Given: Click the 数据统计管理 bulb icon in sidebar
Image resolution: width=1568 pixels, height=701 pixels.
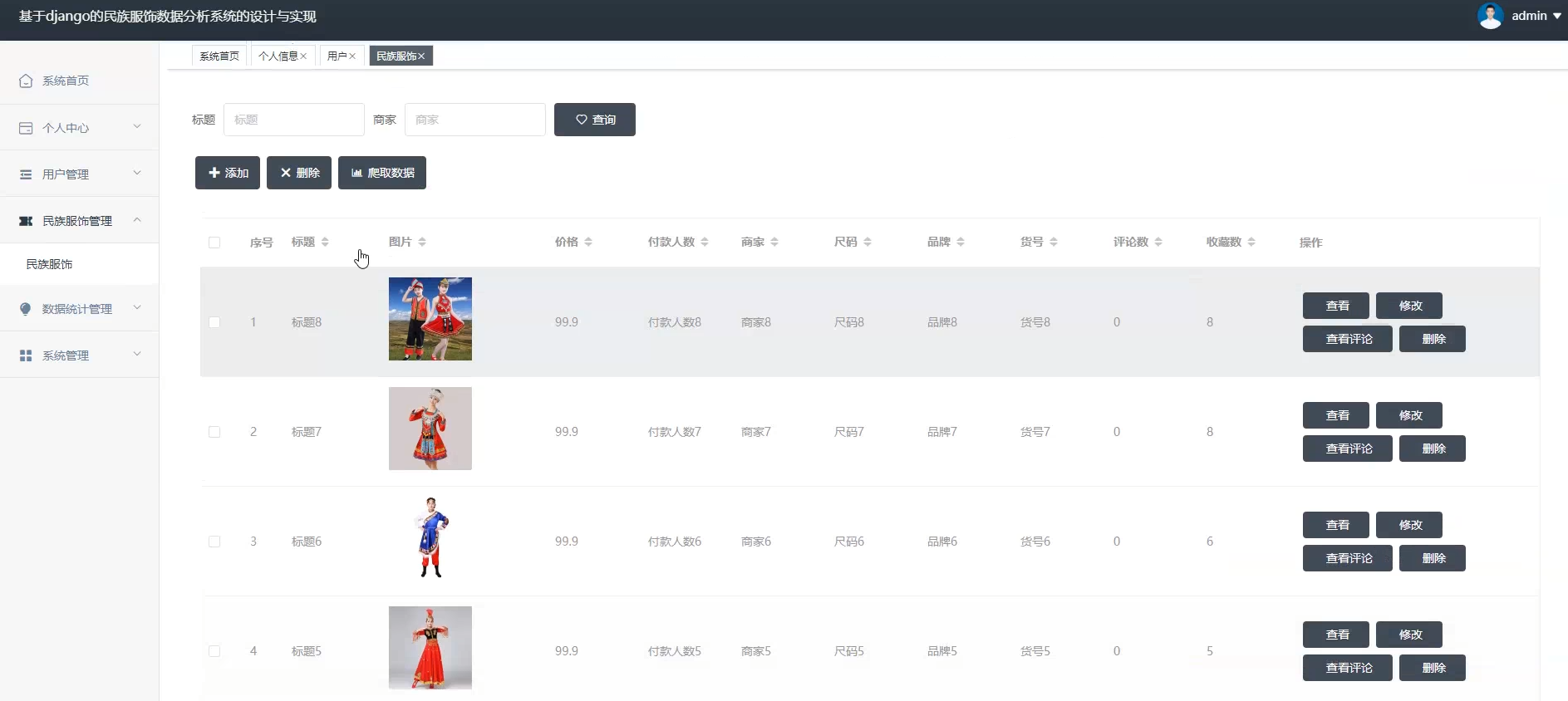Looking at the screenshot, I should [x=26, y=309].
